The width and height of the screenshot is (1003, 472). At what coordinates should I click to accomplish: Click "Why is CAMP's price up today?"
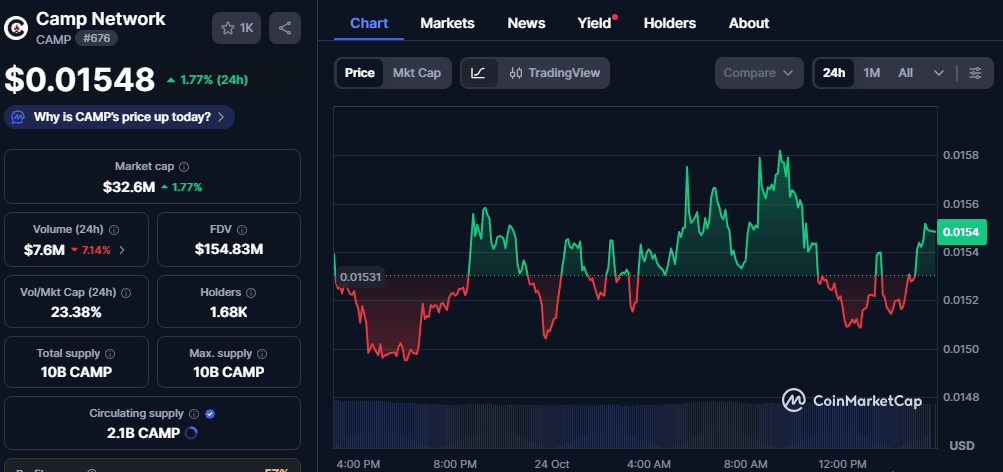(121, 117)
